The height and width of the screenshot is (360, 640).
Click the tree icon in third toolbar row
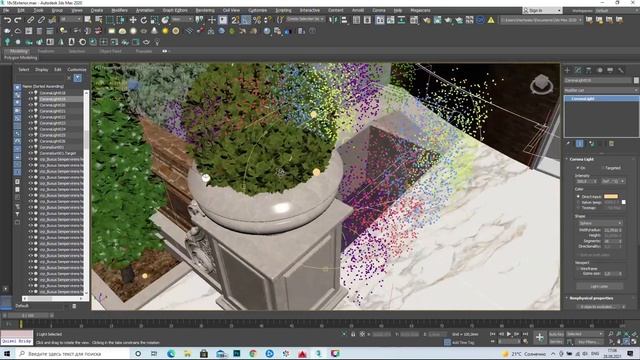(x=7, y=42)
